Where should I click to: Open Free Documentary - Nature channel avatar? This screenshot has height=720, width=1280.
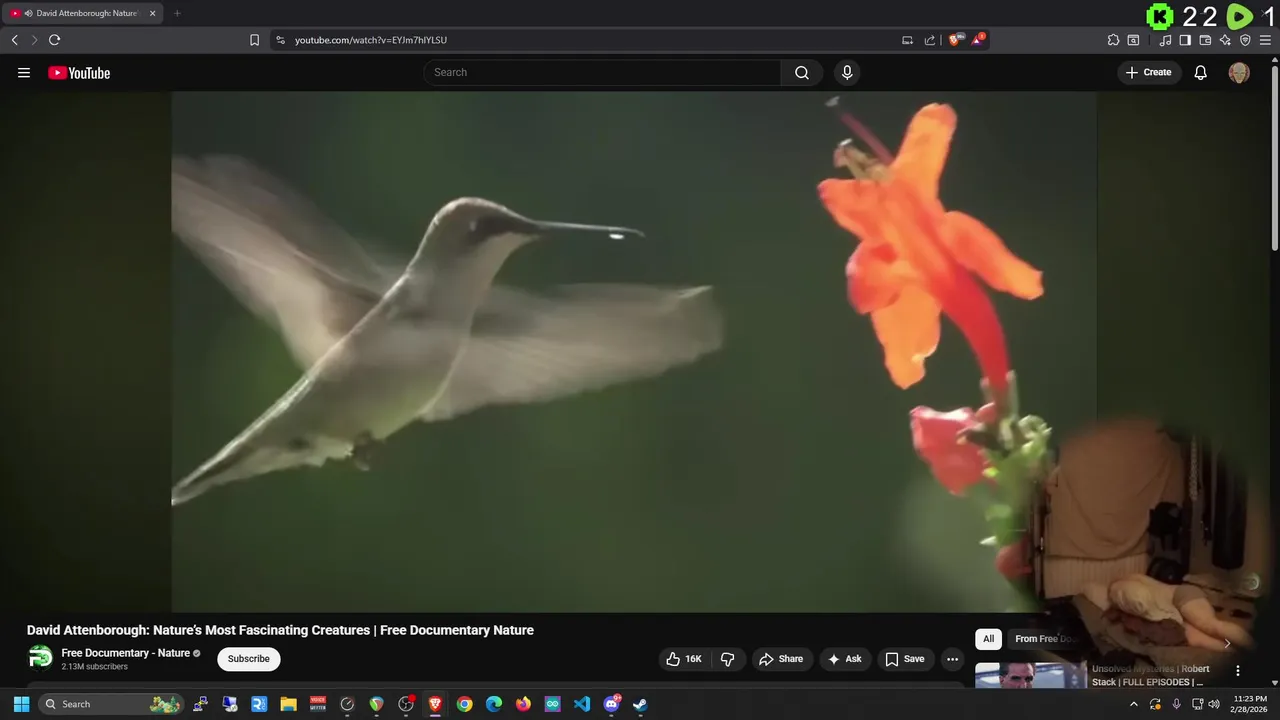click(40, 658)
